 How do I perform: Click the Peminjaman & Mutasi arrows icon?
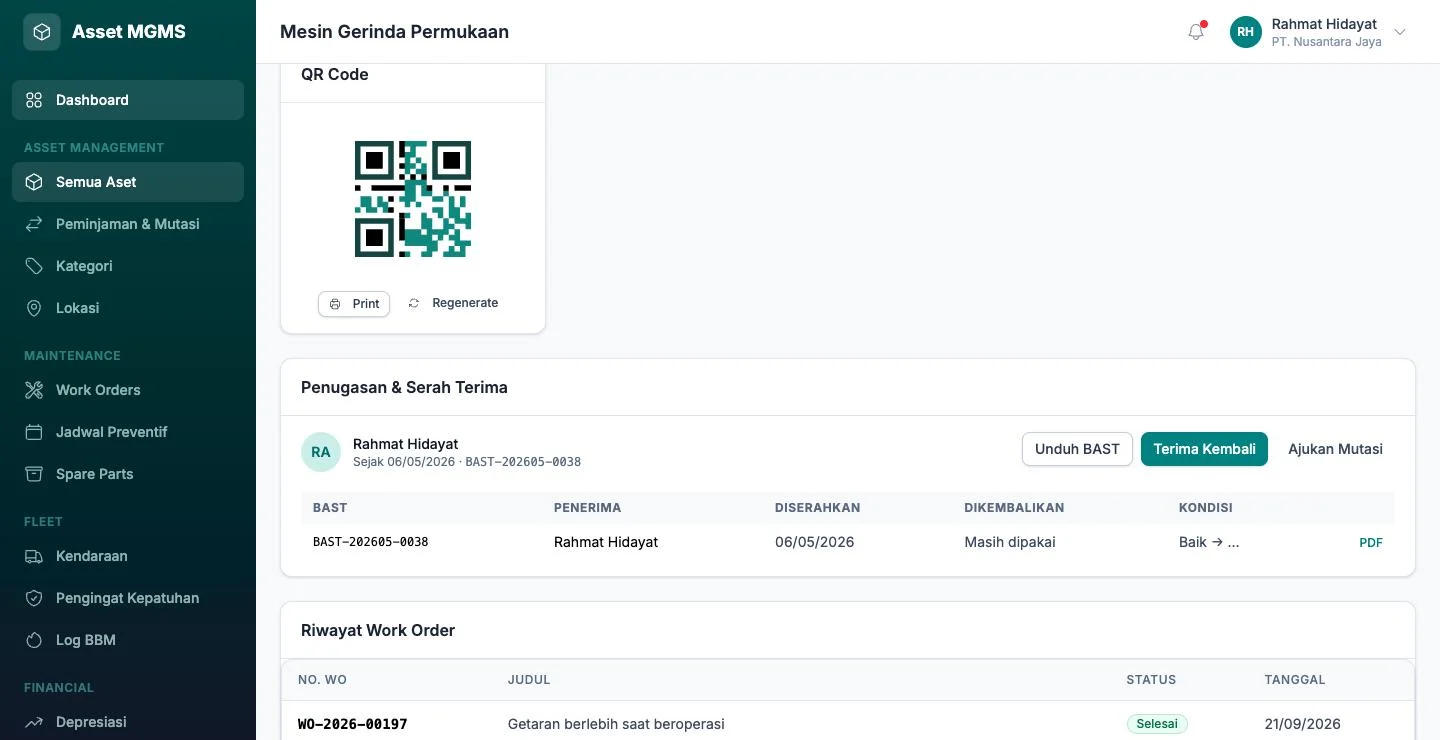pyautogui.click(x=34, y=224)
